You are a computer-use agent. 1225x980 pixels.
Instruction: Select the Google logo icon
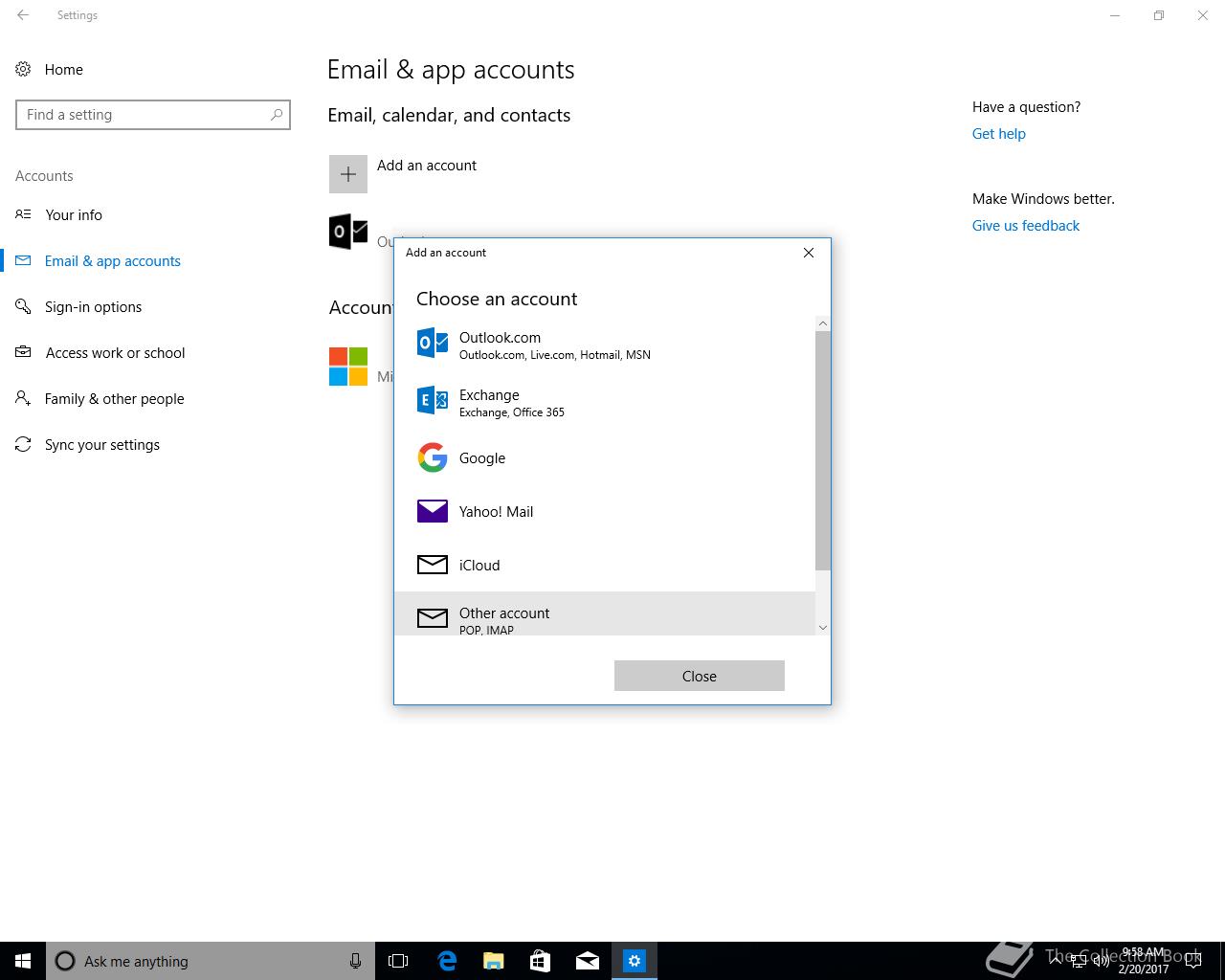coord(433,457)
